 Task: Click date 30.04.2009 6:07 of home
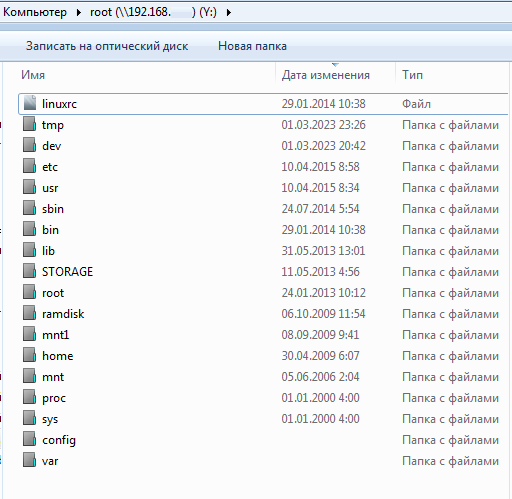coord(321,356)
